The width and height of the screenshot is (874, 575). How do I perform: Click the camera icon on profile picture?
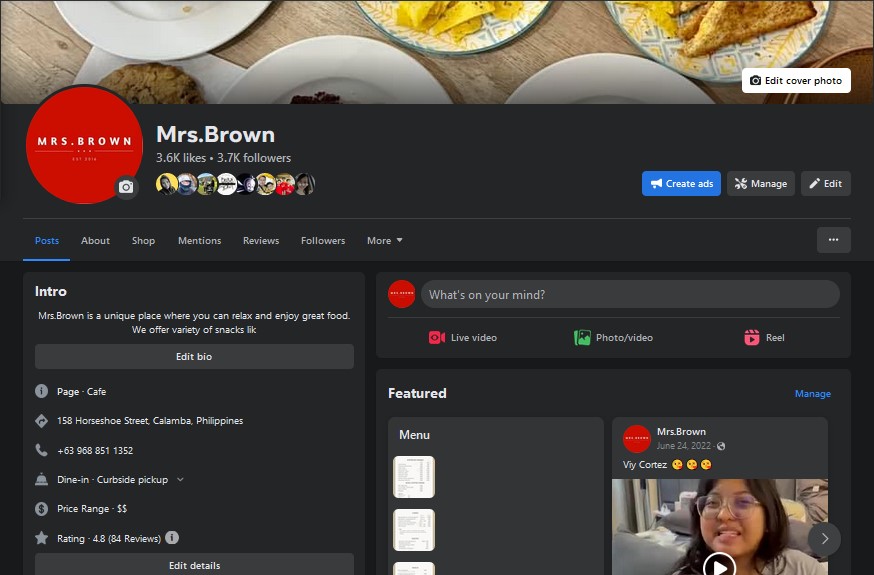pos(126,187)
